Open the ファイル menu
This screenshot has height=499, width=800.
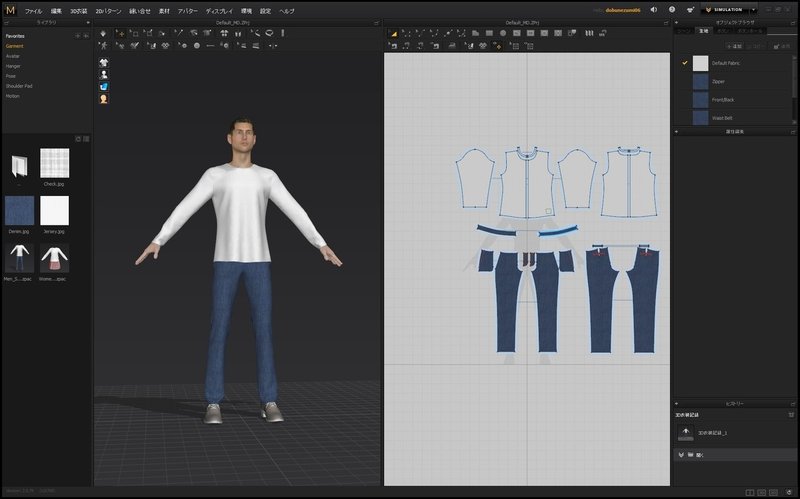pyautogui.click(x=33, y=10)
